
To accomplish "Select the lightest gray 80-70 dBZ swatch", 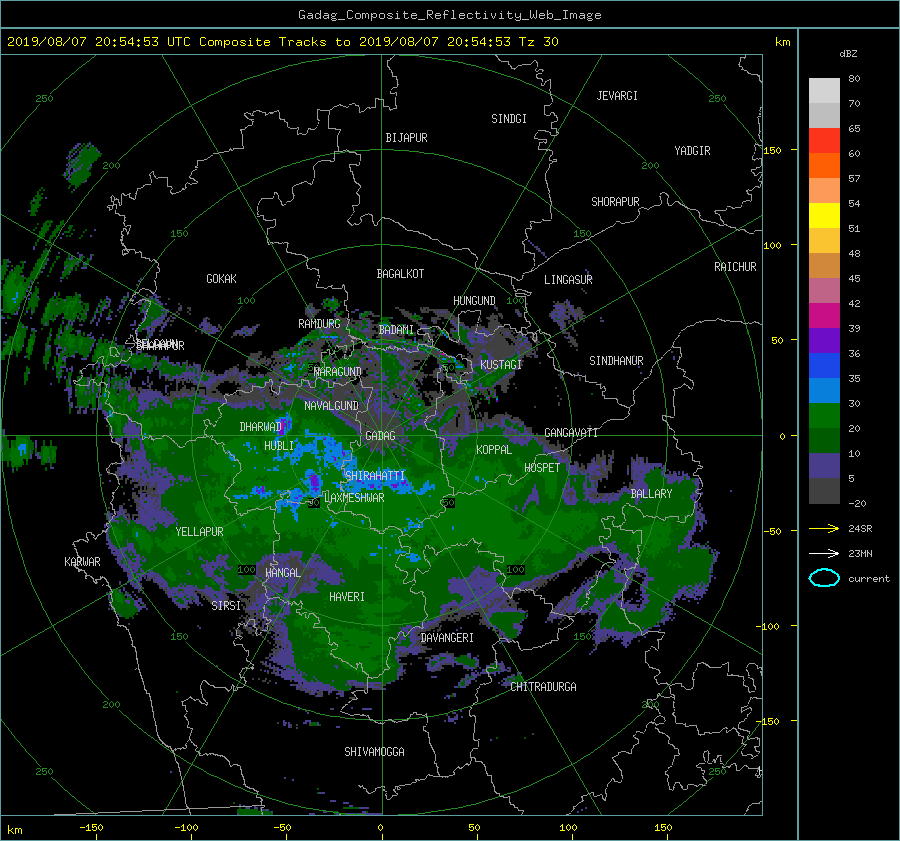I will point(824,91).
